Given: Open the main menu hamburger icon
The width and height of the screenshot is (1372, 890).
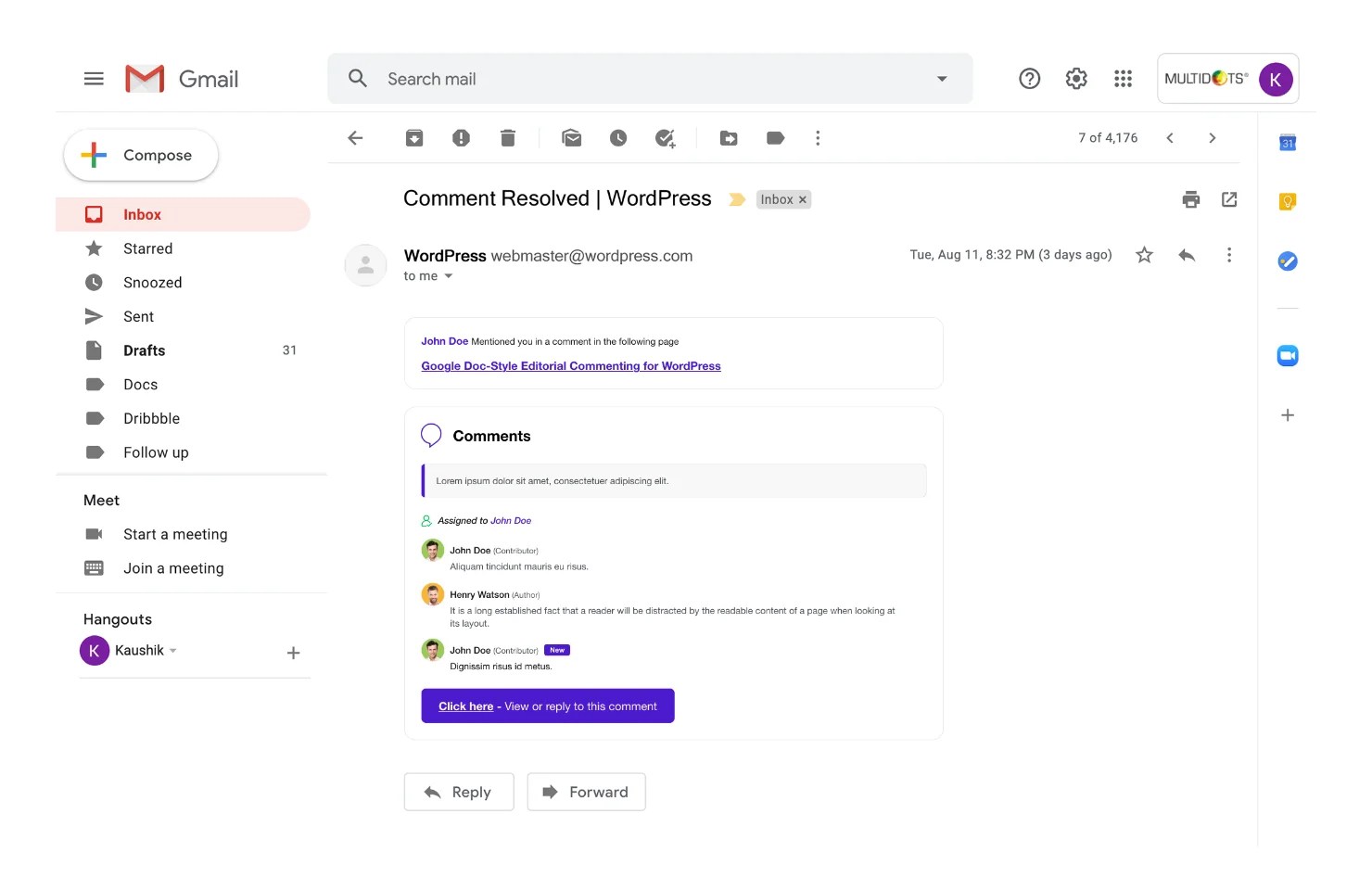Looking at the screenshot, I should pyautogui.click(x=94, y=79).
